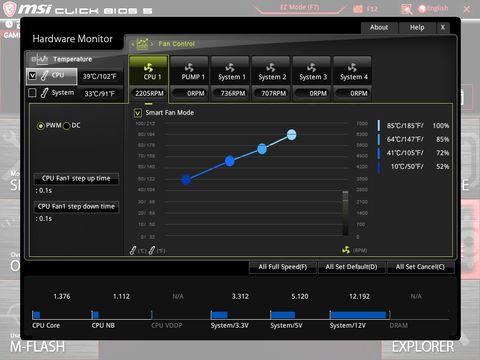Click the Hardware Monitor title
The width and height of the screenshot is (480, 360).
(72, 39)
